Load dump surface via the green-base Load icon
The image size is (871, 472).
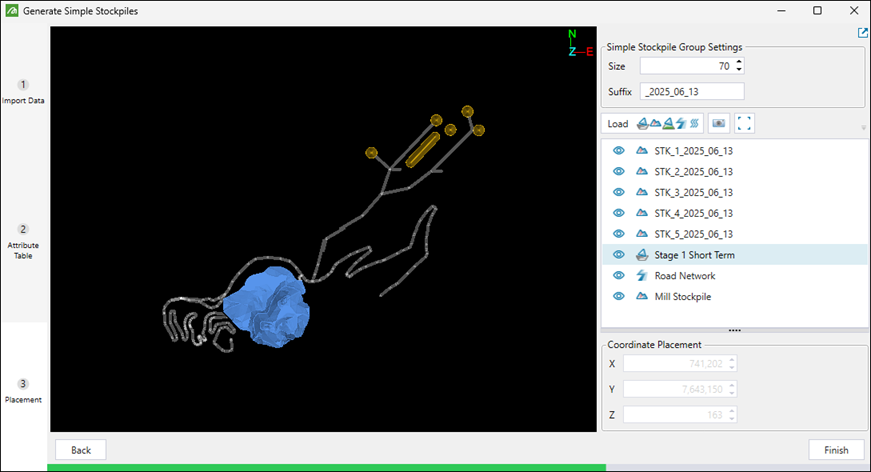[669, 123]
